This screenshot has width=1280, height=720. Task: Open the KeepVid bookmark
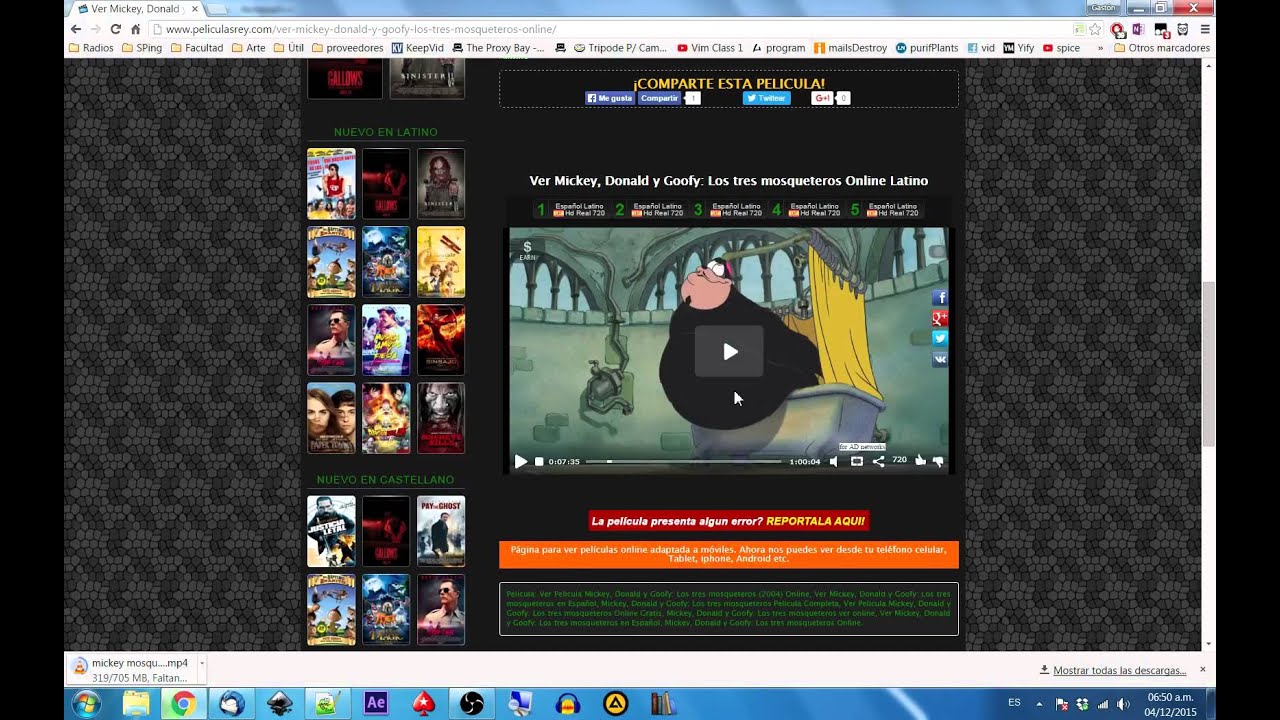tap(418, 47)
